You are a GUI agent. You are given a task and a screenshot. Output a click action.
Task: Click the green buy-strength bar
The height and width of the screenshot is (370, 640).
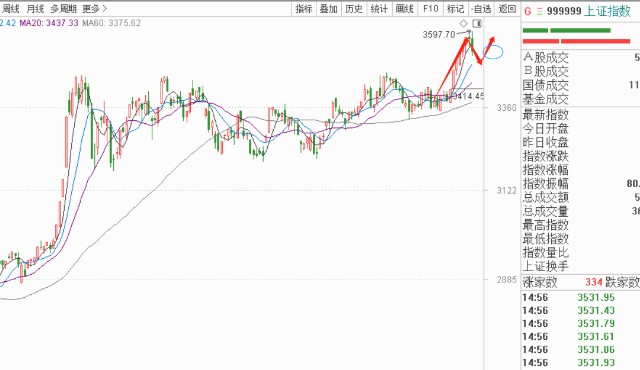point(567,30)
